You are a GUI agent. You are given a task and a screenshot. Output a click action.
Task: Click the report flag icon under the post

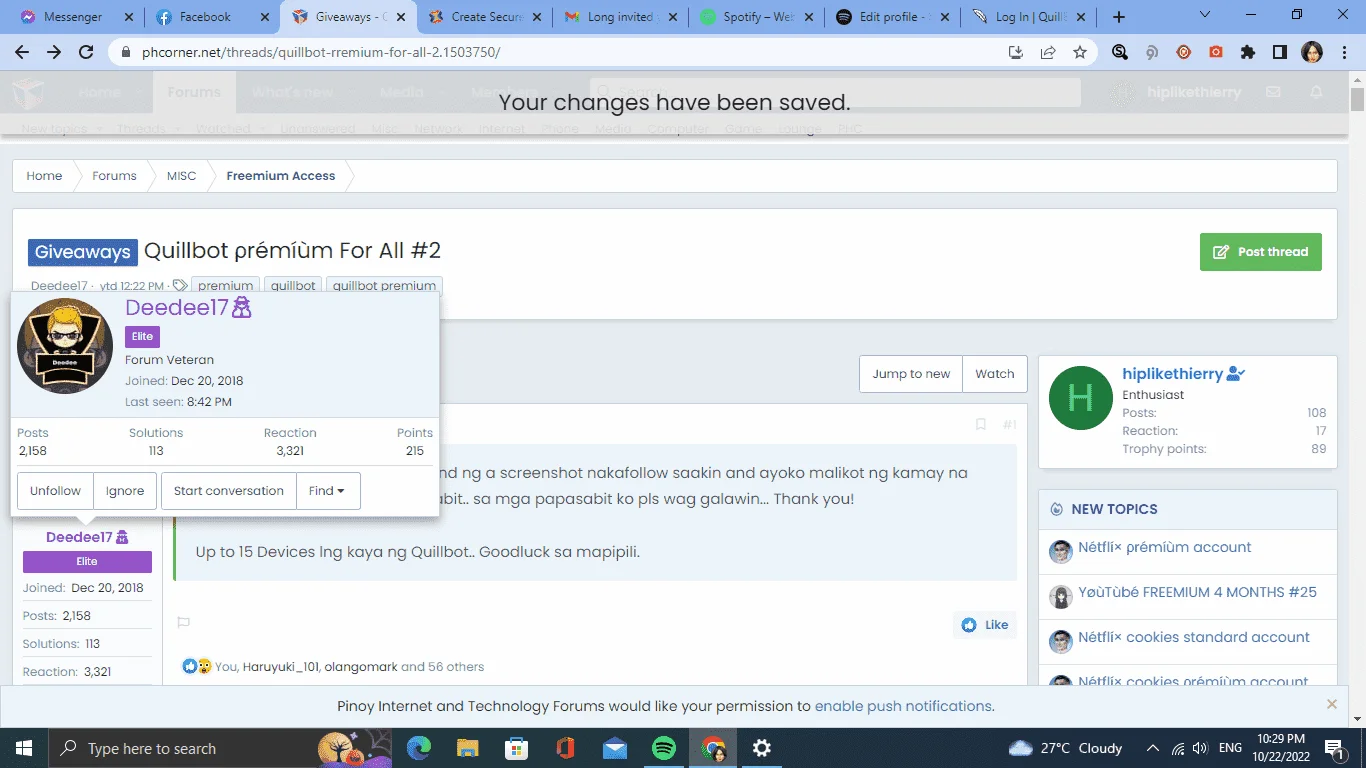click(184, 623)
